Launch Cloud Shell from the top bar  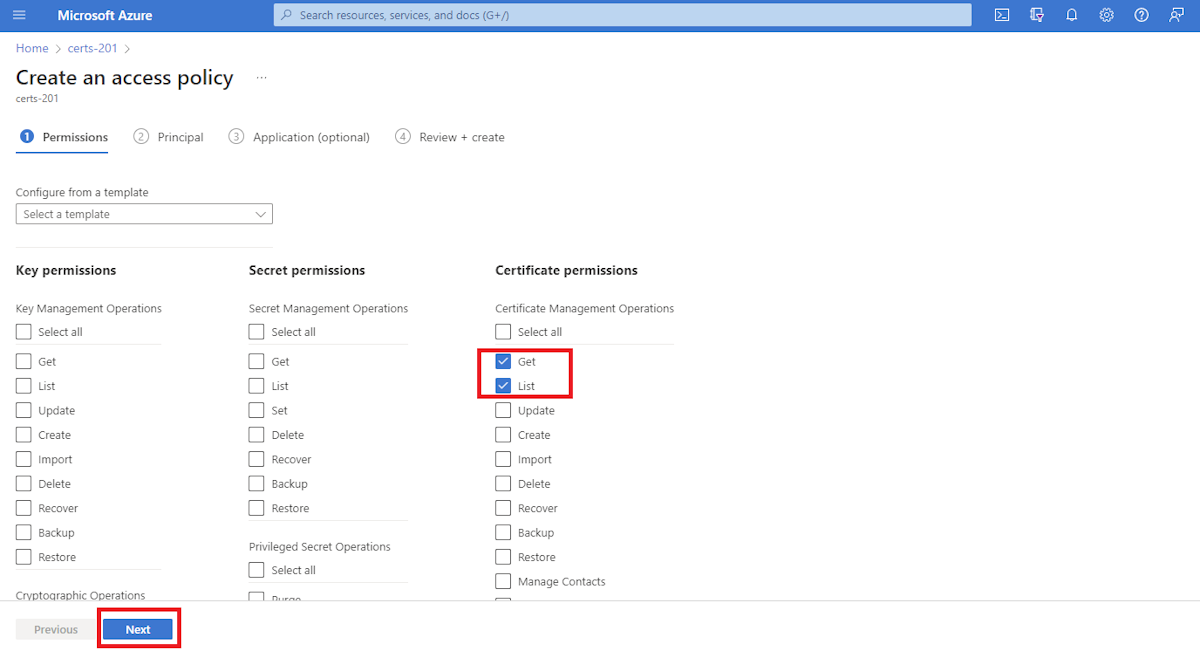(1001, 15)
